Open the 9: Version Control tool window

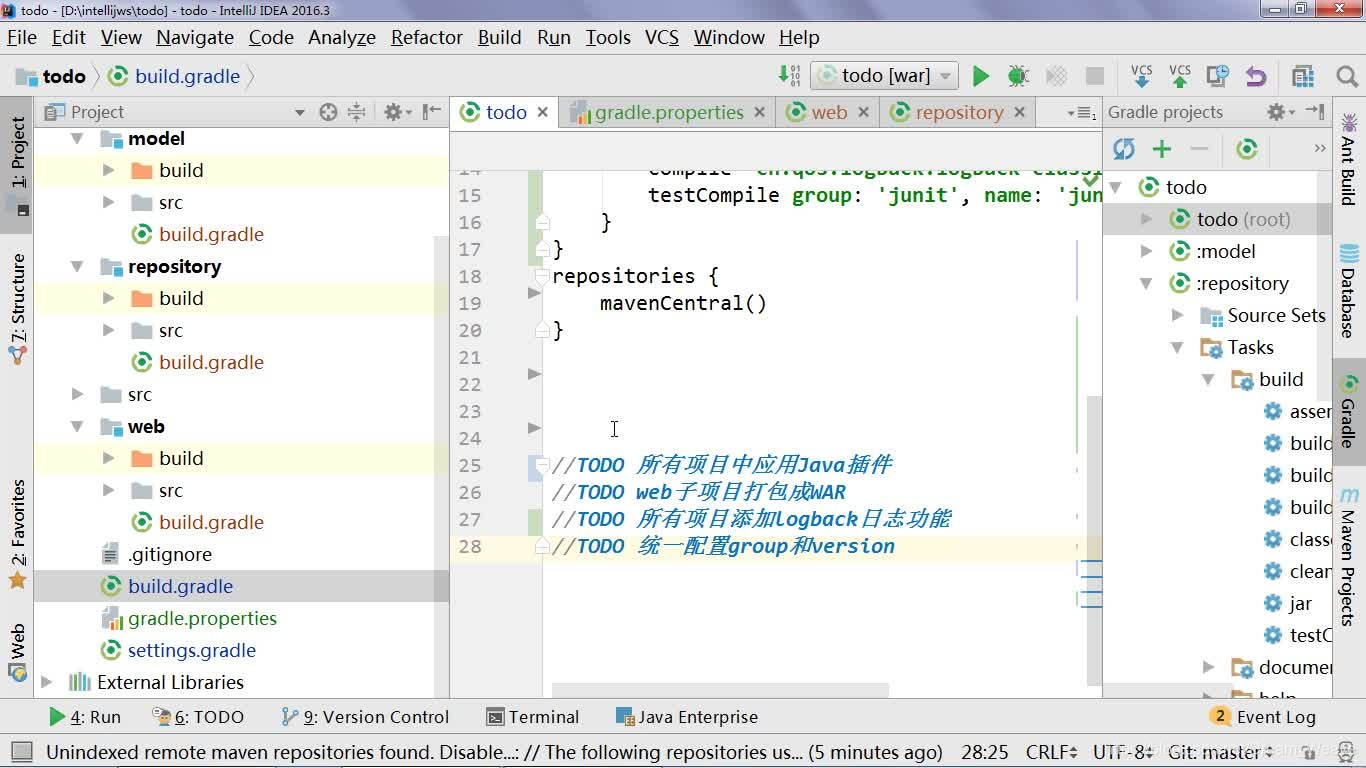tap(366, 717)
